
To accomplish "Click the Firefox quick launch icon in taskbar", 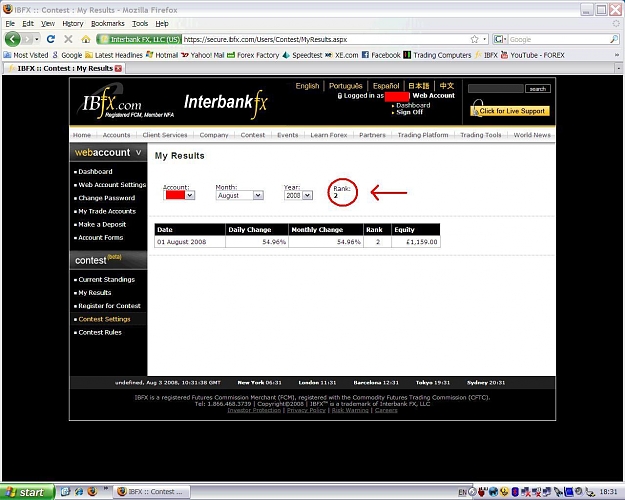I will (92, 492).
